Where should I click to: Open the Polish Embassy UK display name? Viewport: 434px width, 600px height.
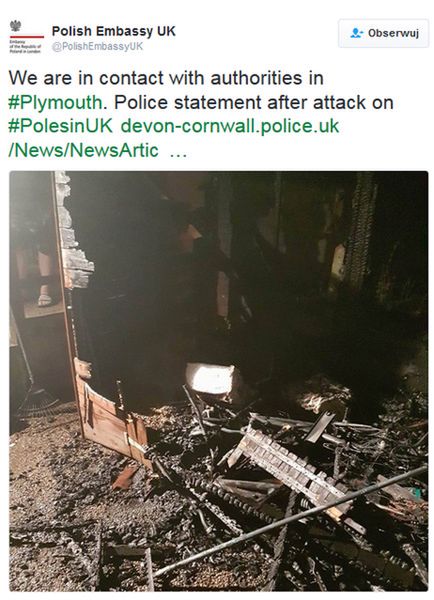tap(114, 31)
